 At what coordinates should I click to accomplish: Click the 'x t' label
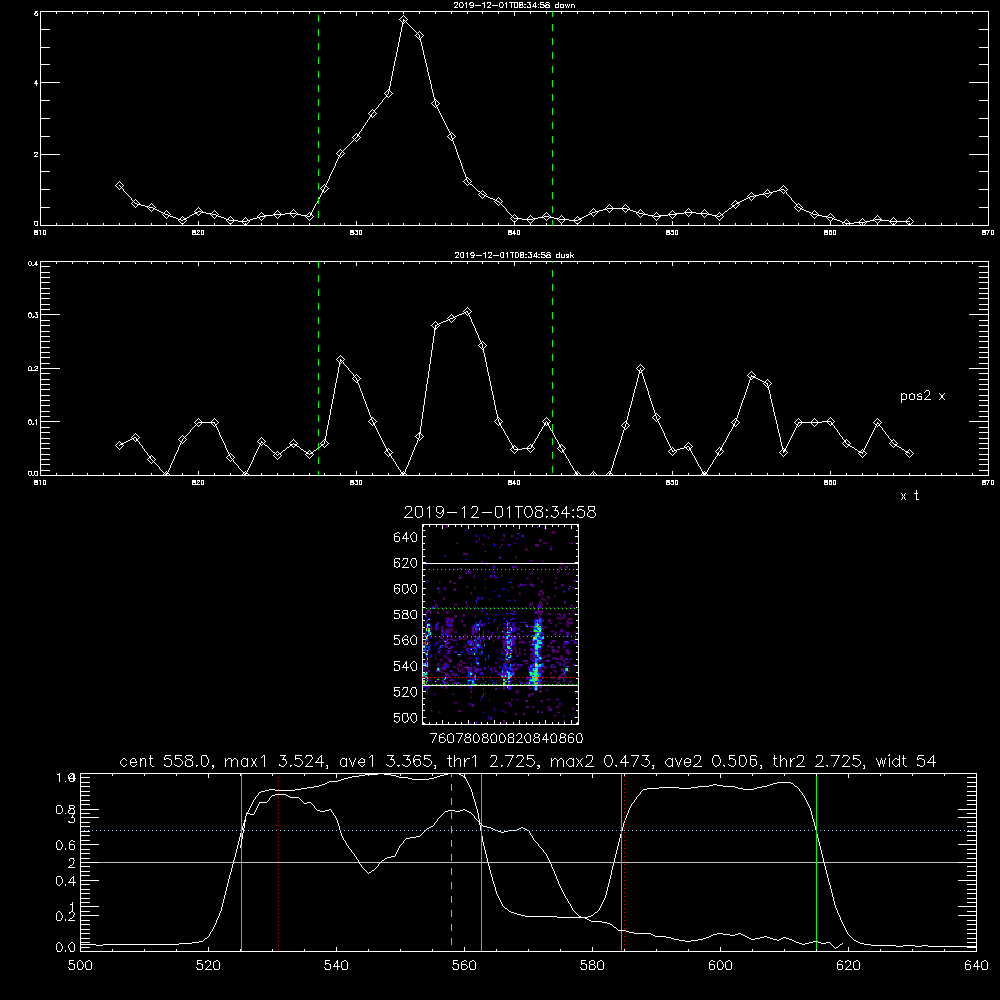coord(909,496)
